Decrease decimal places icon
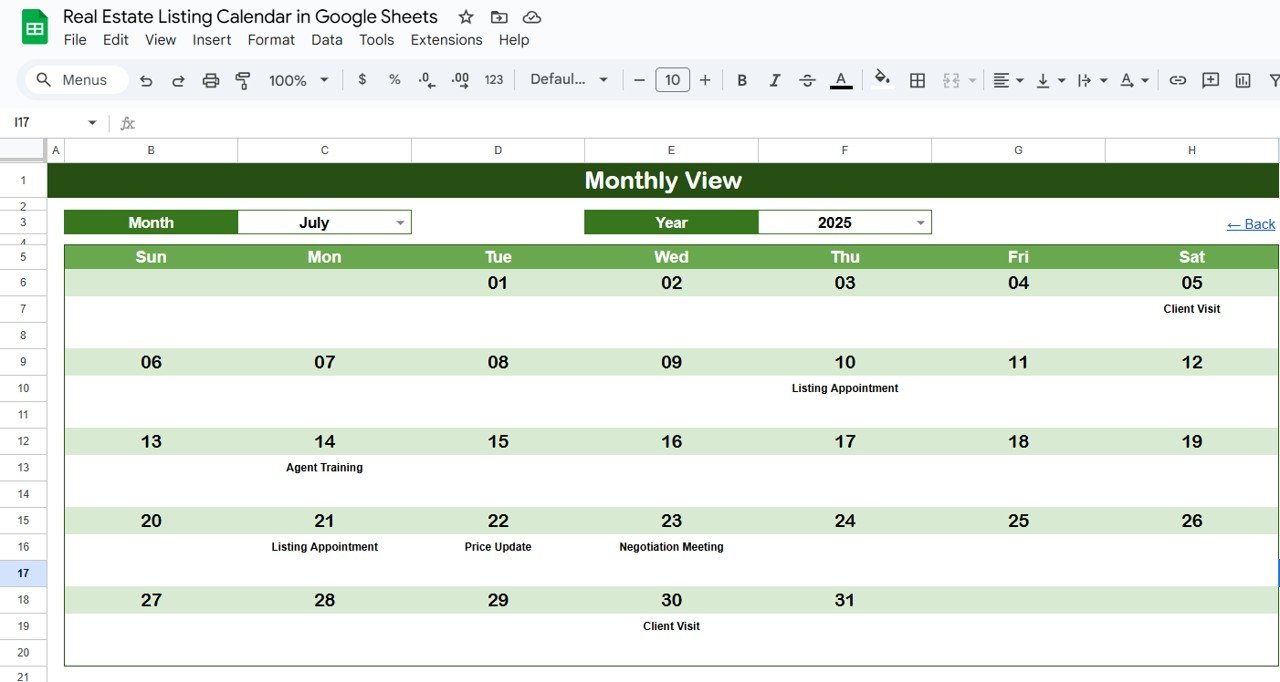 pos(427,80)
